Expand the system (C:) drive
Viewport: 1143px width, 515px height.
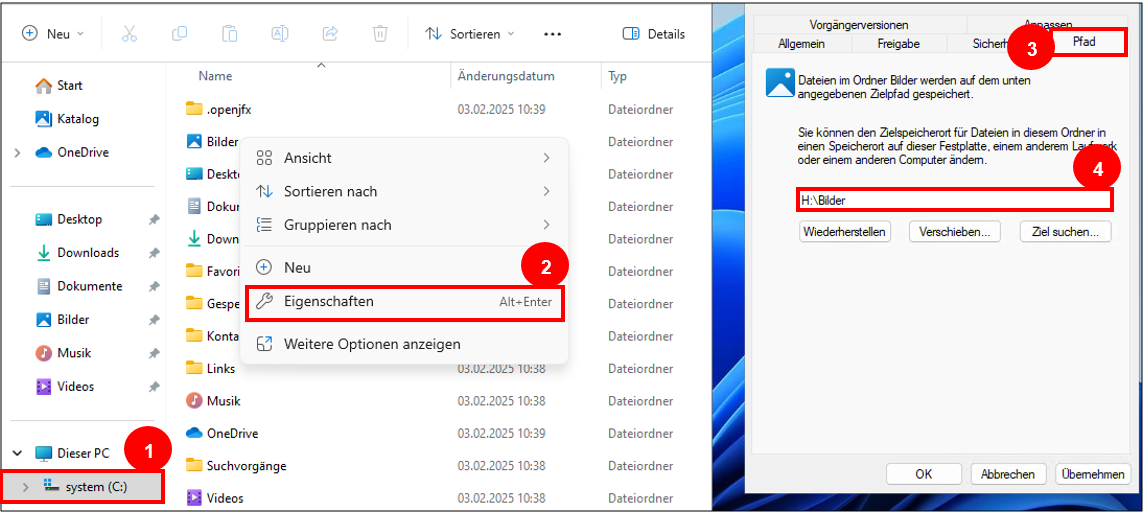click(x=26, y=487)
